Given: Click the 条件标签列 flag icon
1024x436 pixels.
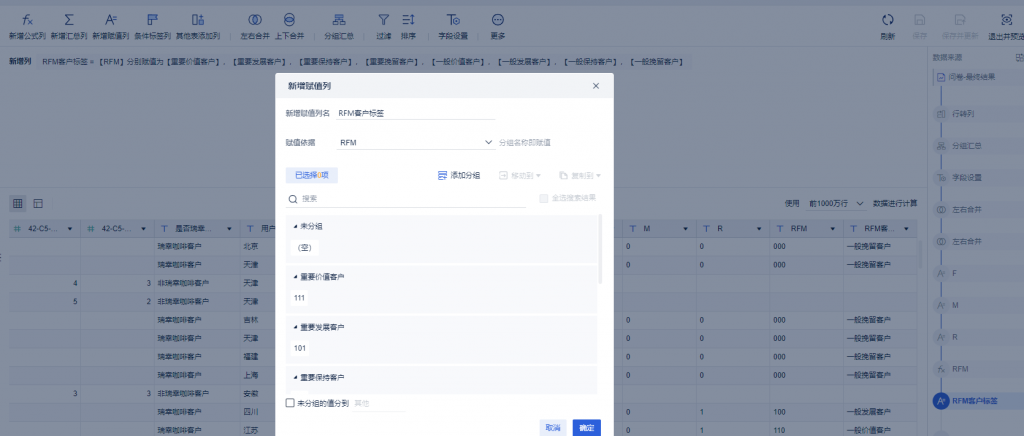Looking at the screenshot, I should coord(152,20).
